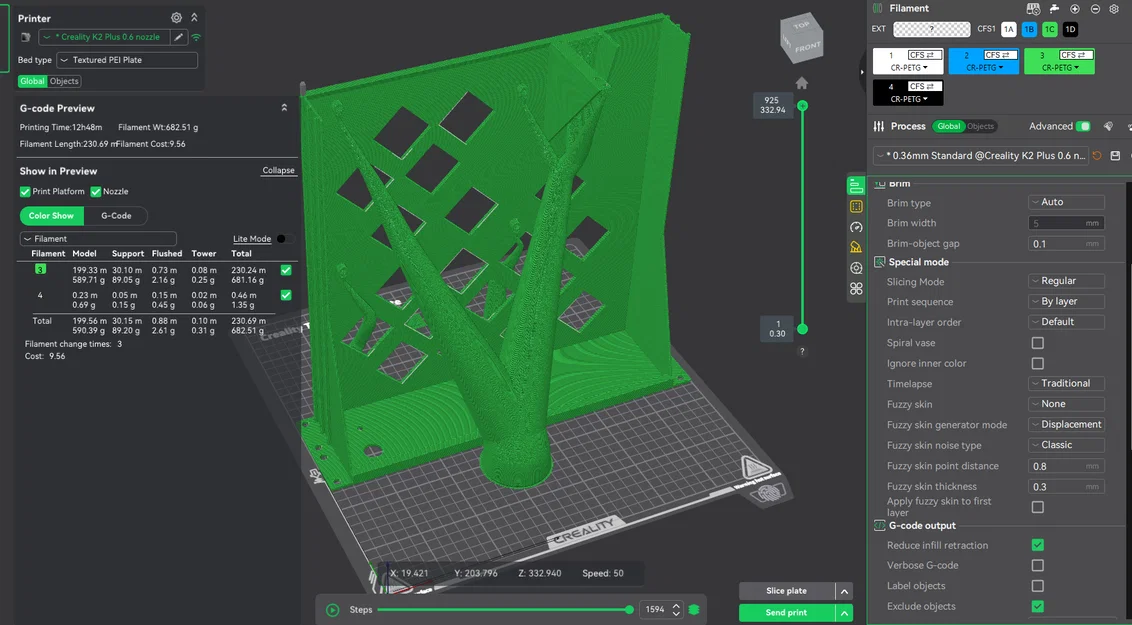The image size is (1132, 625).
Task: Select Process Objects tab
Action: 980,126
